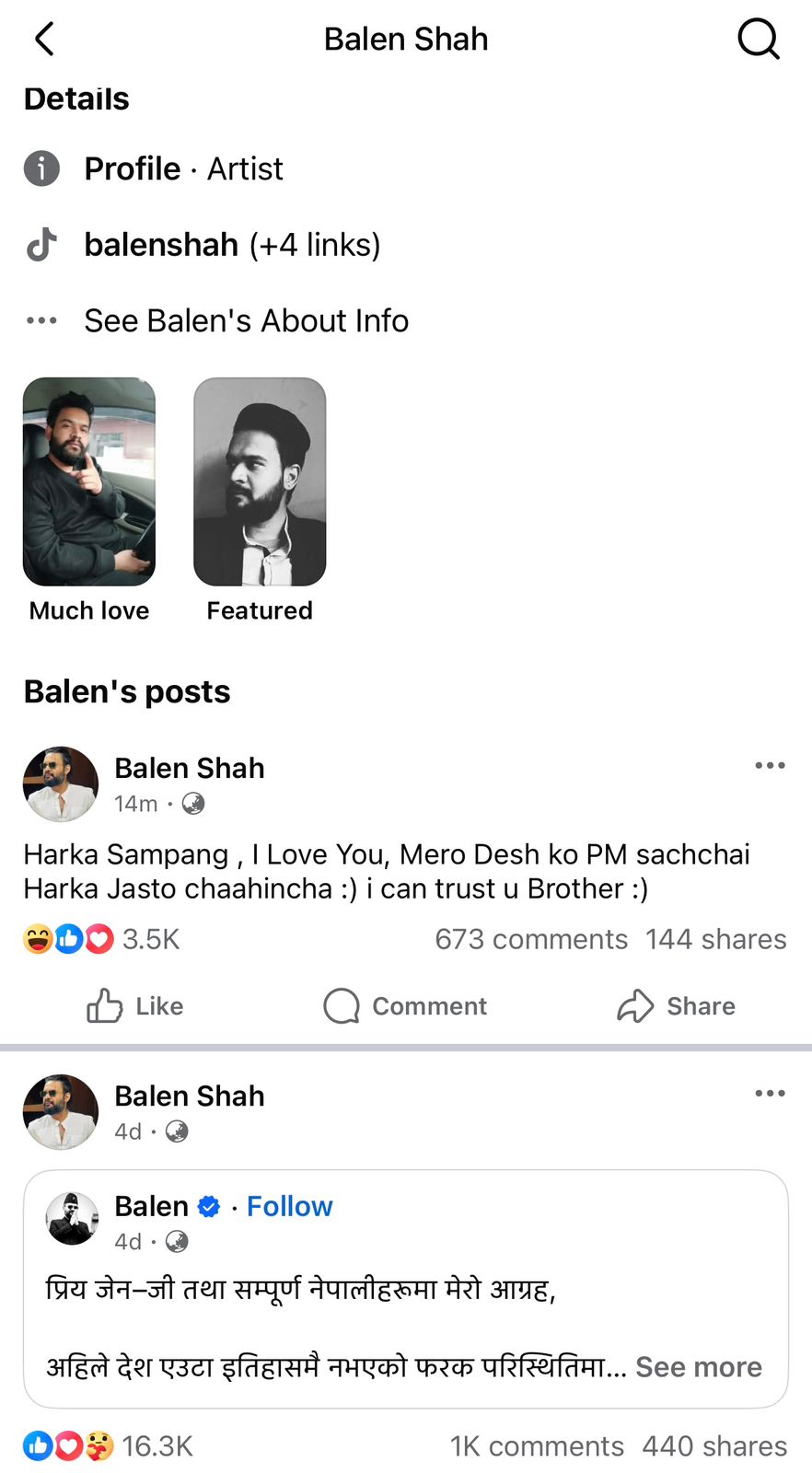Screen dimensions: 812x1473
Task: Share the Harka Sampang post
Action: (676, 1006)
